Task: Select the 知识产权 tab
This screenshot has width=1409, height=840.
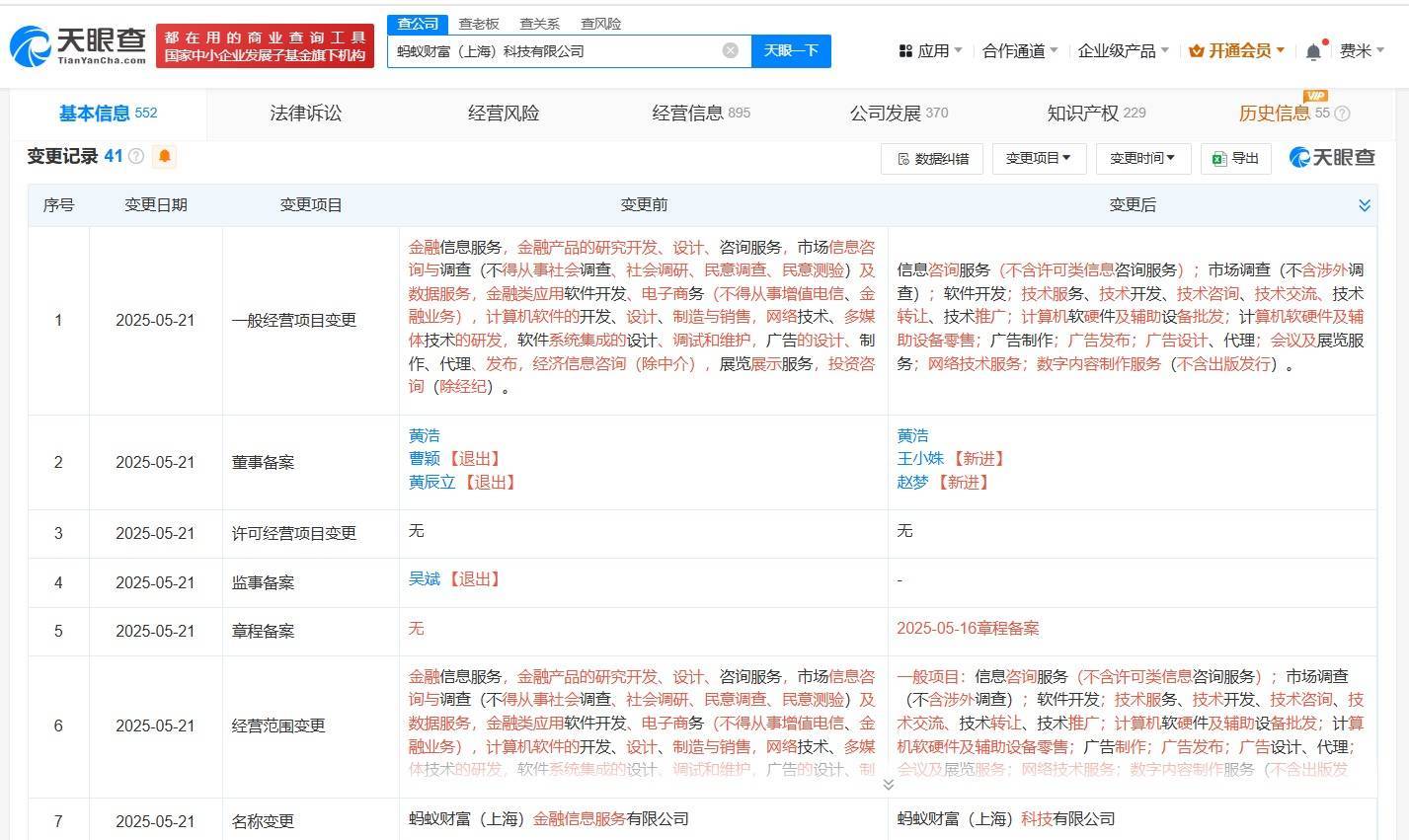Action: [x=1096, y=114]
